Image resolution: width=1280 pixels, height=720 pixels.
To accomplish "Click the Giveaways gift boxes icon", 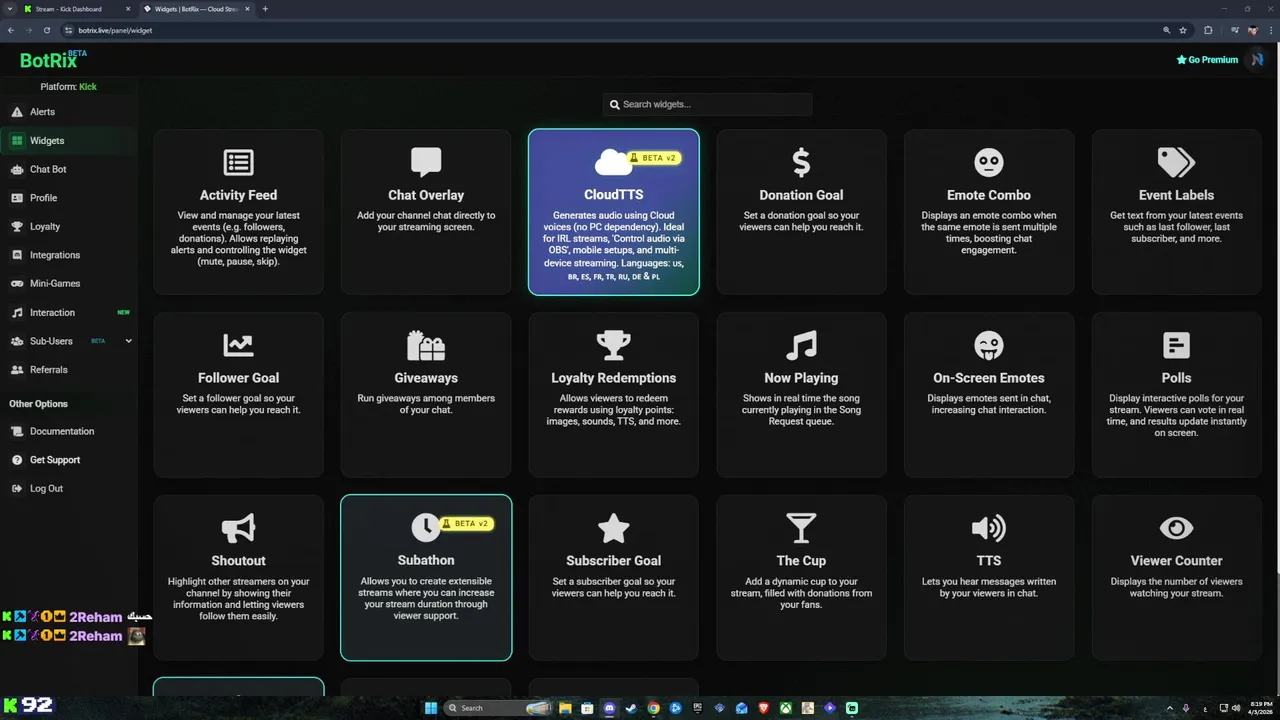I will [426, 345].
